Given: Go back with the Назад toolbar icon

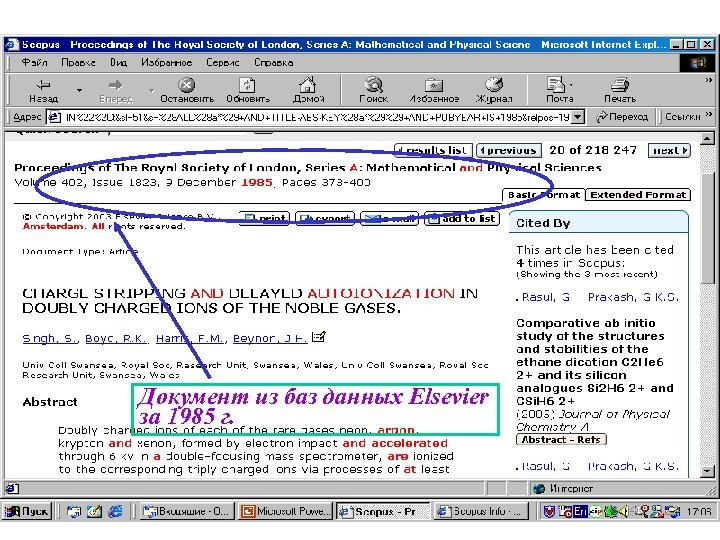Looking at the screenshot, I should [x=43, y=90].
